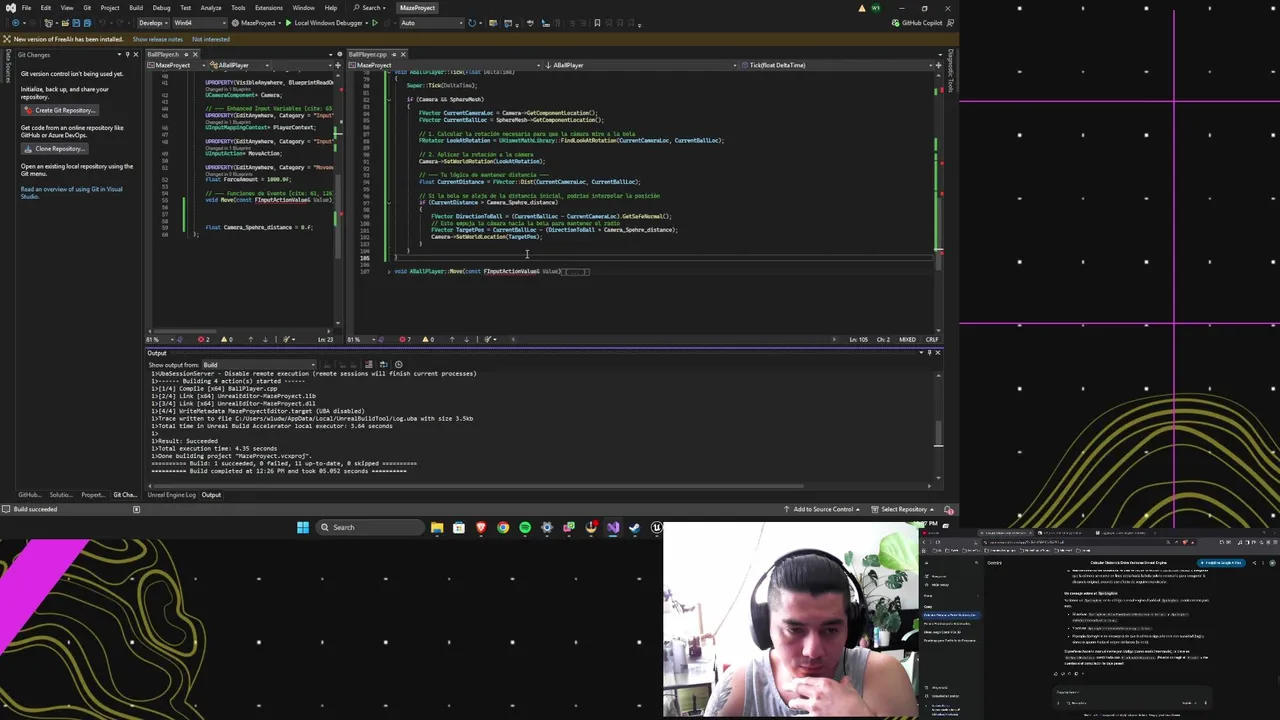The image size is (1280, 720).
Task: Click the Open File folder icon in toolbar
Action: 64,23
